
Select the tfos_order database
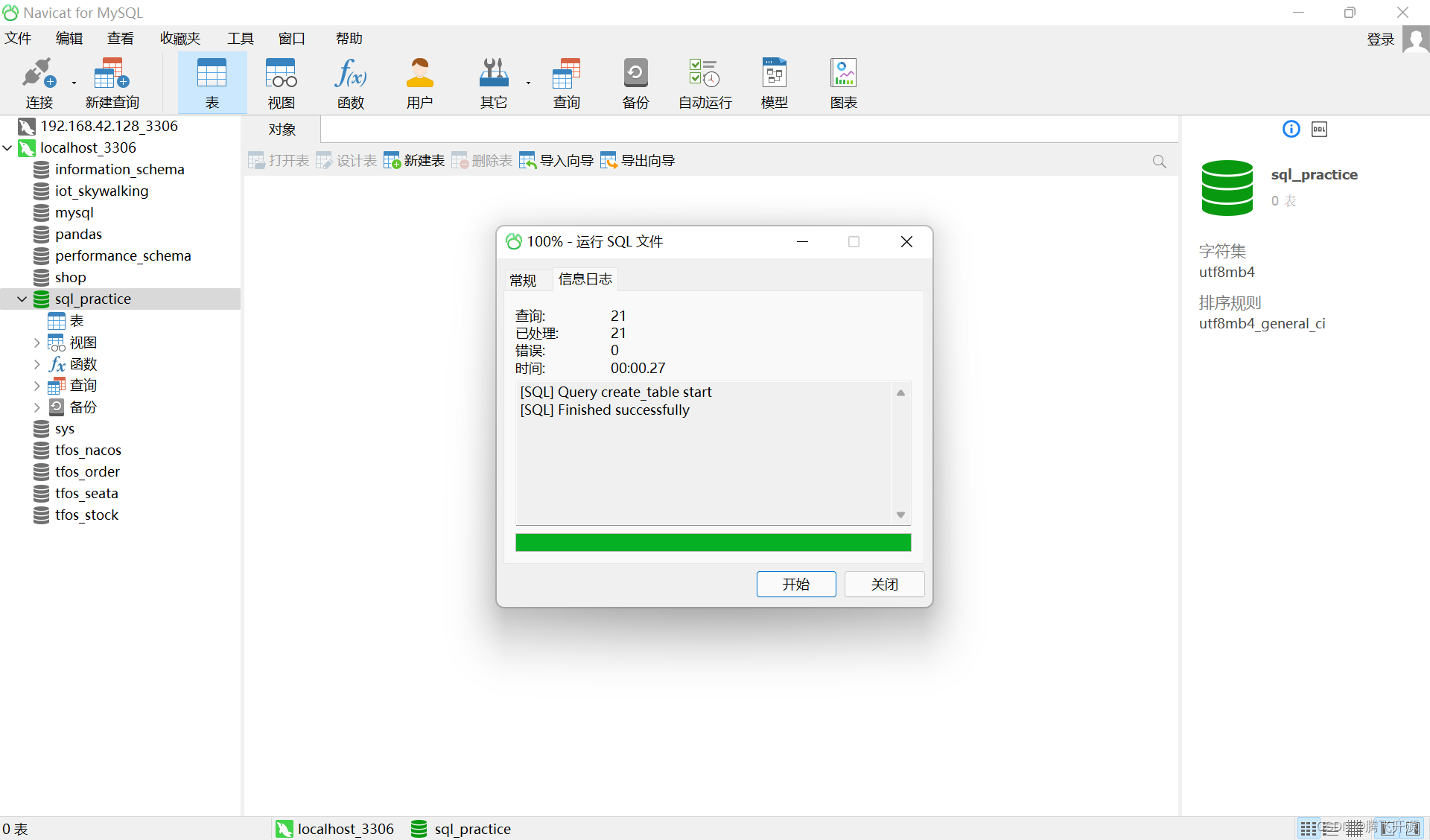(87, 471)
